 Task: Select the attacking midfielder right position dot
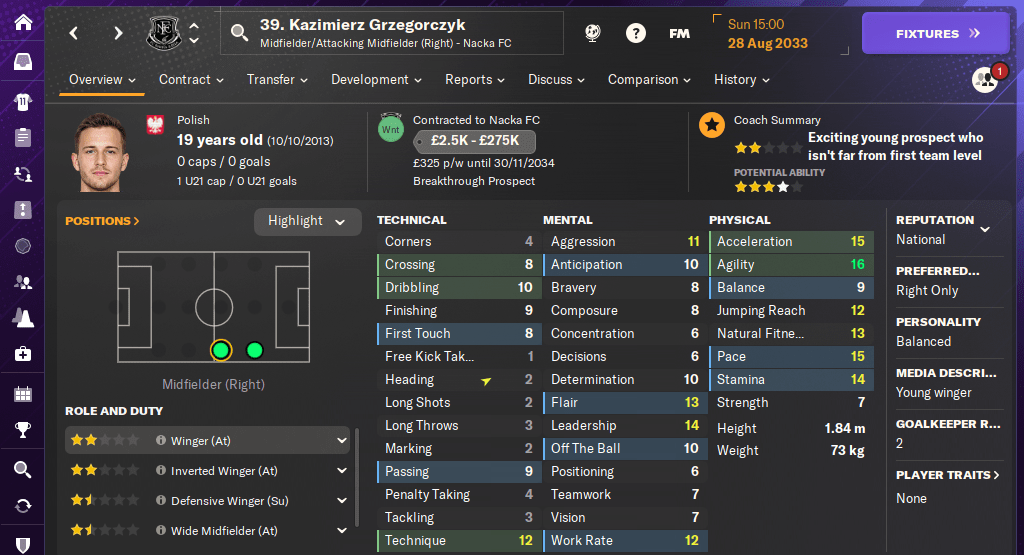click(254, 350)
